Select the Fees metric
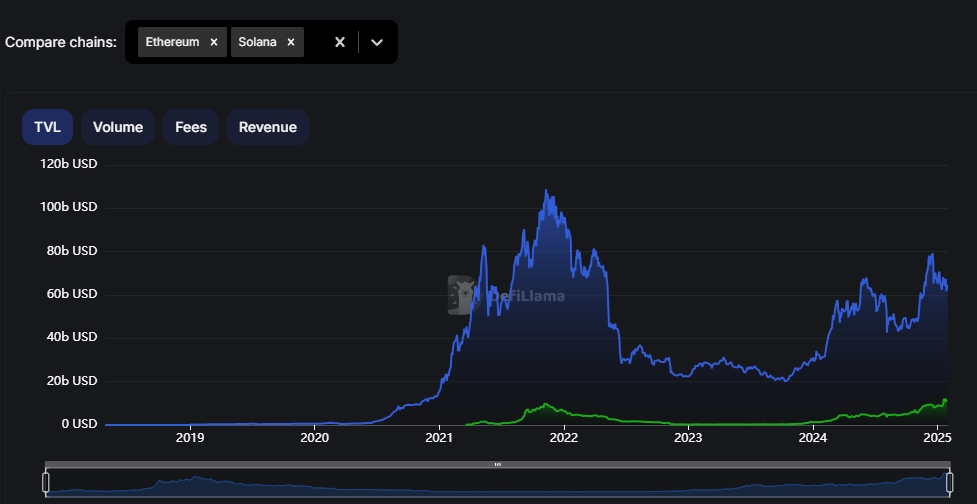 pos(191,127)
